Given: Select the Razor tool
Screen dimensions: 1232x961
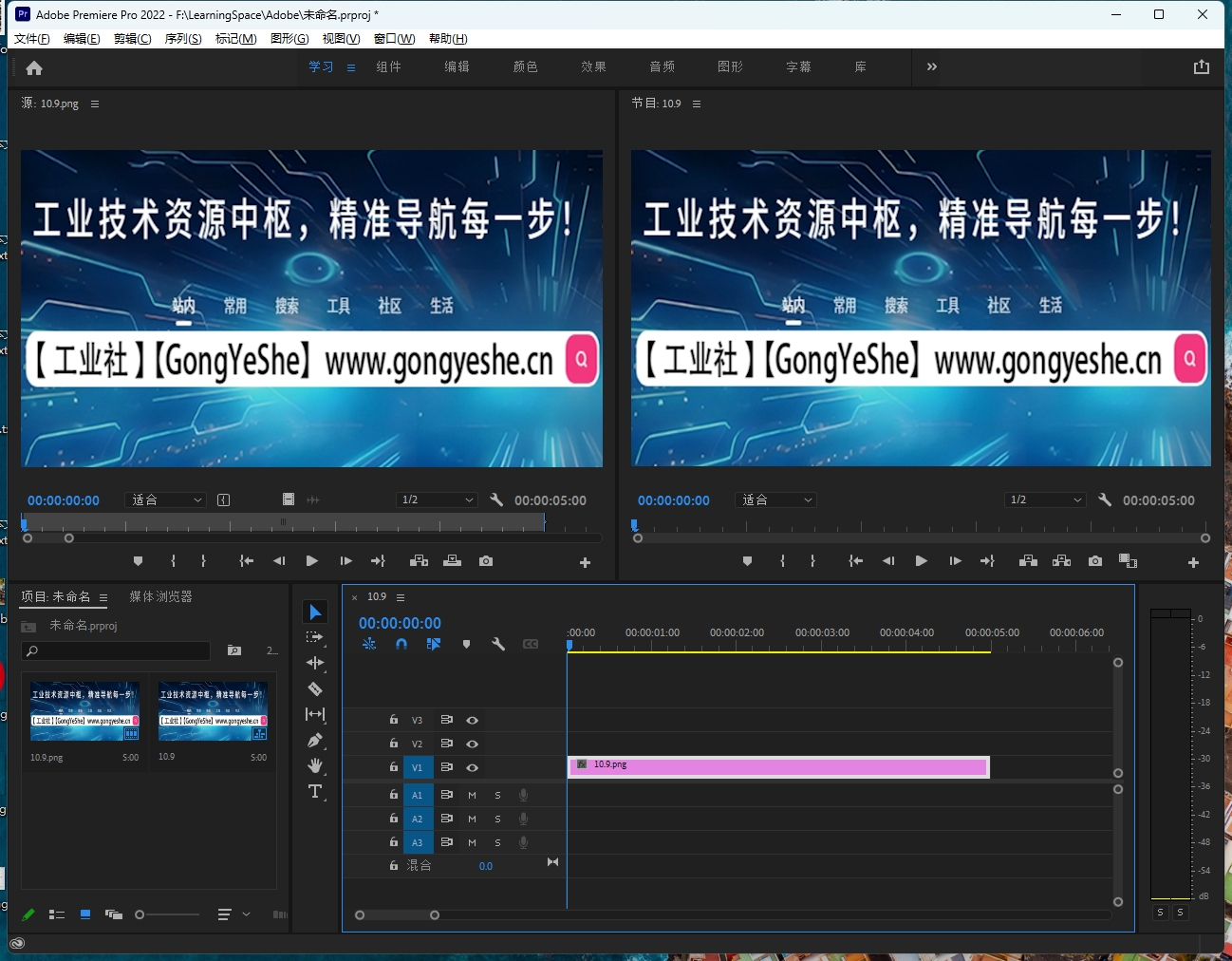Looking at the screenshot, I should click(x=315, y=688).
